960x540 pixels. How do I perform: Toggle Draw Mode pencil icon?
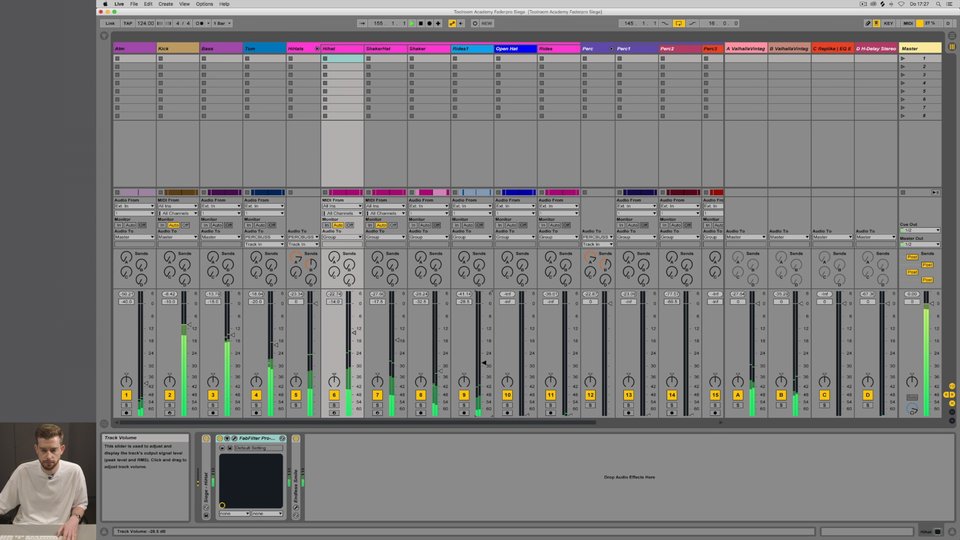click(868, 23)
